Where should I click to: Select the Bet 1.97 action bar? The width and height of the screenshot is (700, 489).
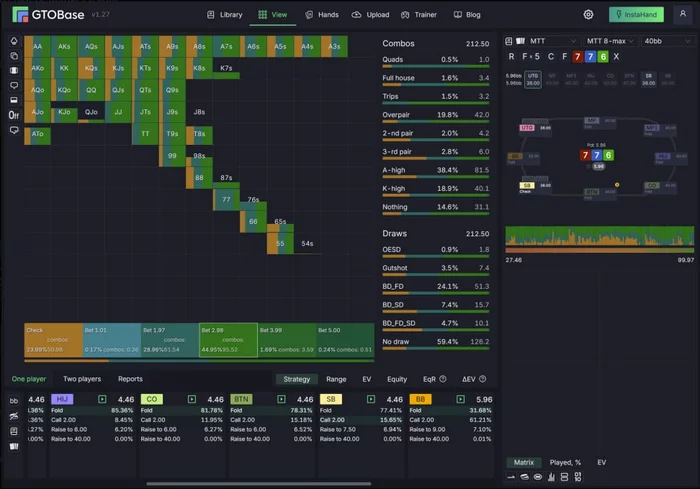pos(170,340)
